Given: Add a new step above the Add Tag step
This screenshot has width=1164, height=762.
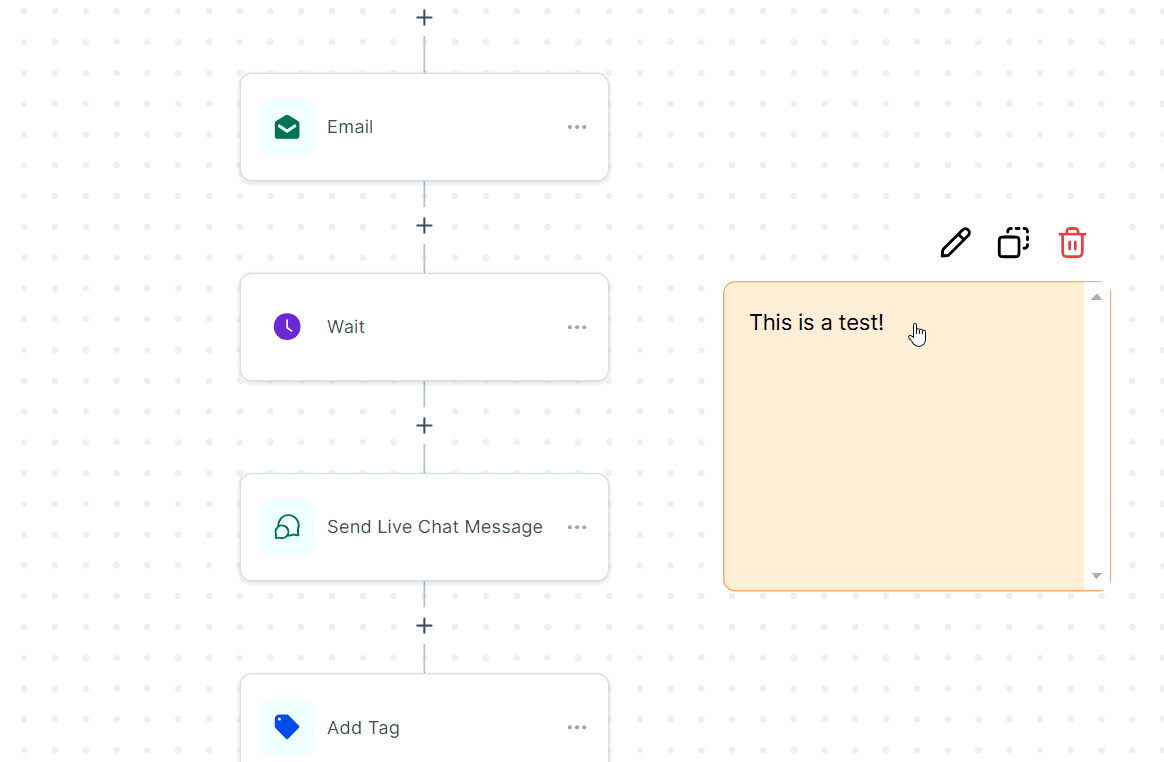Looking at the screenshot, I should (424, 625).
